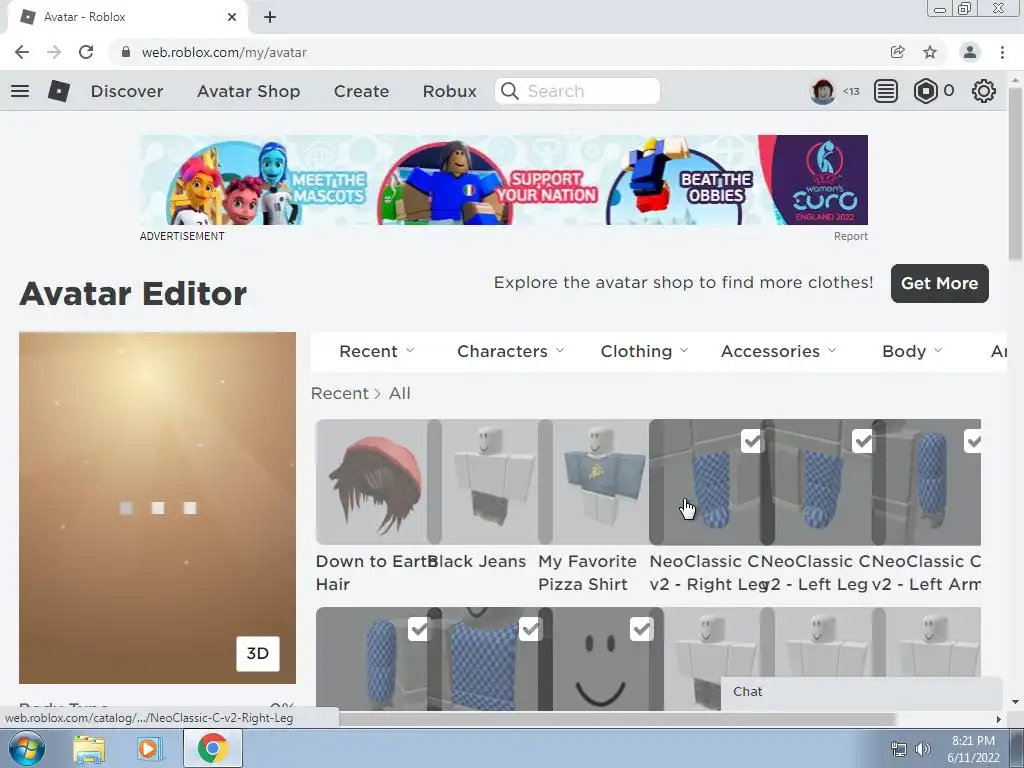This screenshot has height=768, width=1024.
Task: Click the taskbar clock and date
Action: (973, 749)
